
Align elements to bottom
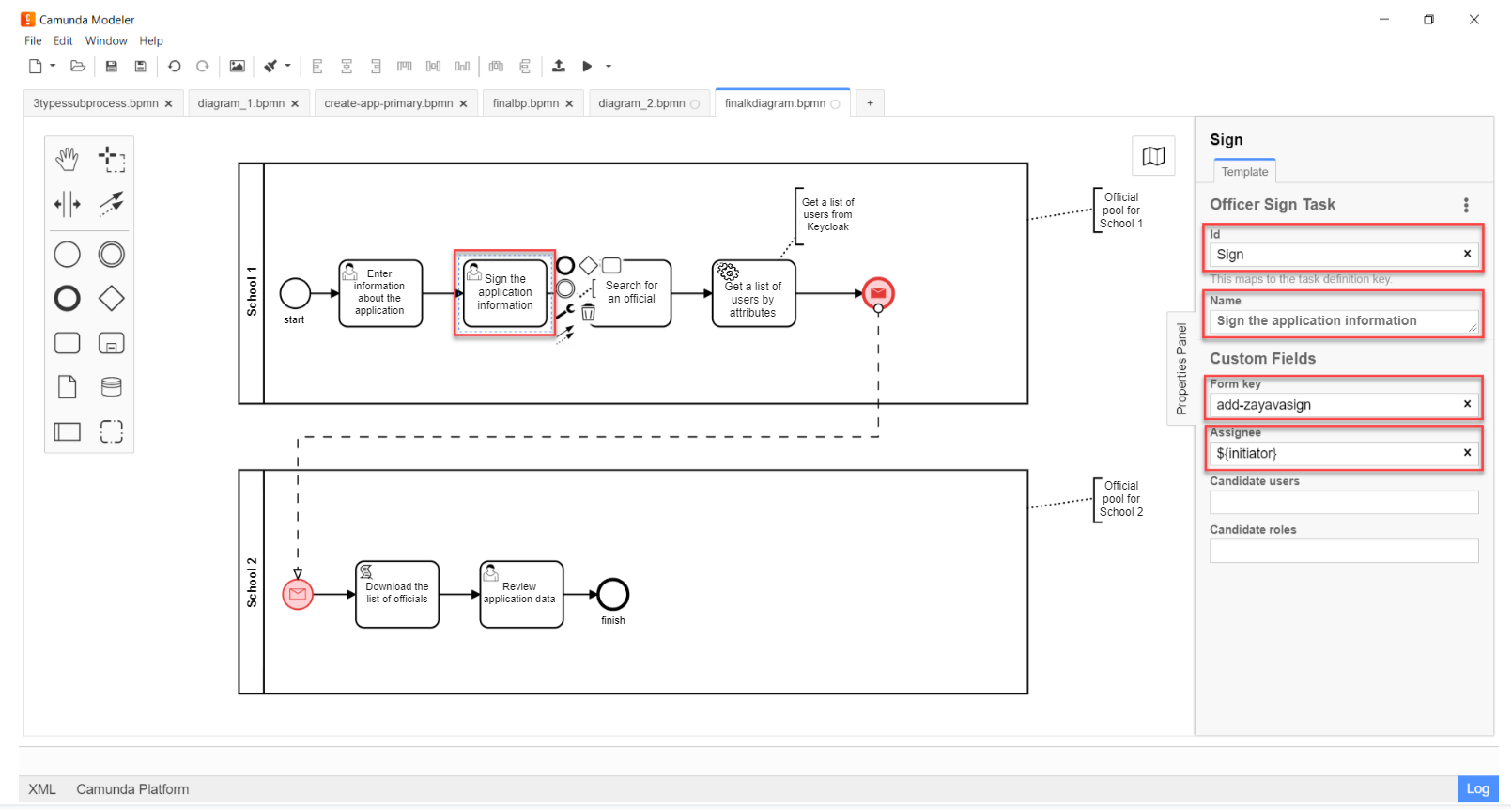462,66
